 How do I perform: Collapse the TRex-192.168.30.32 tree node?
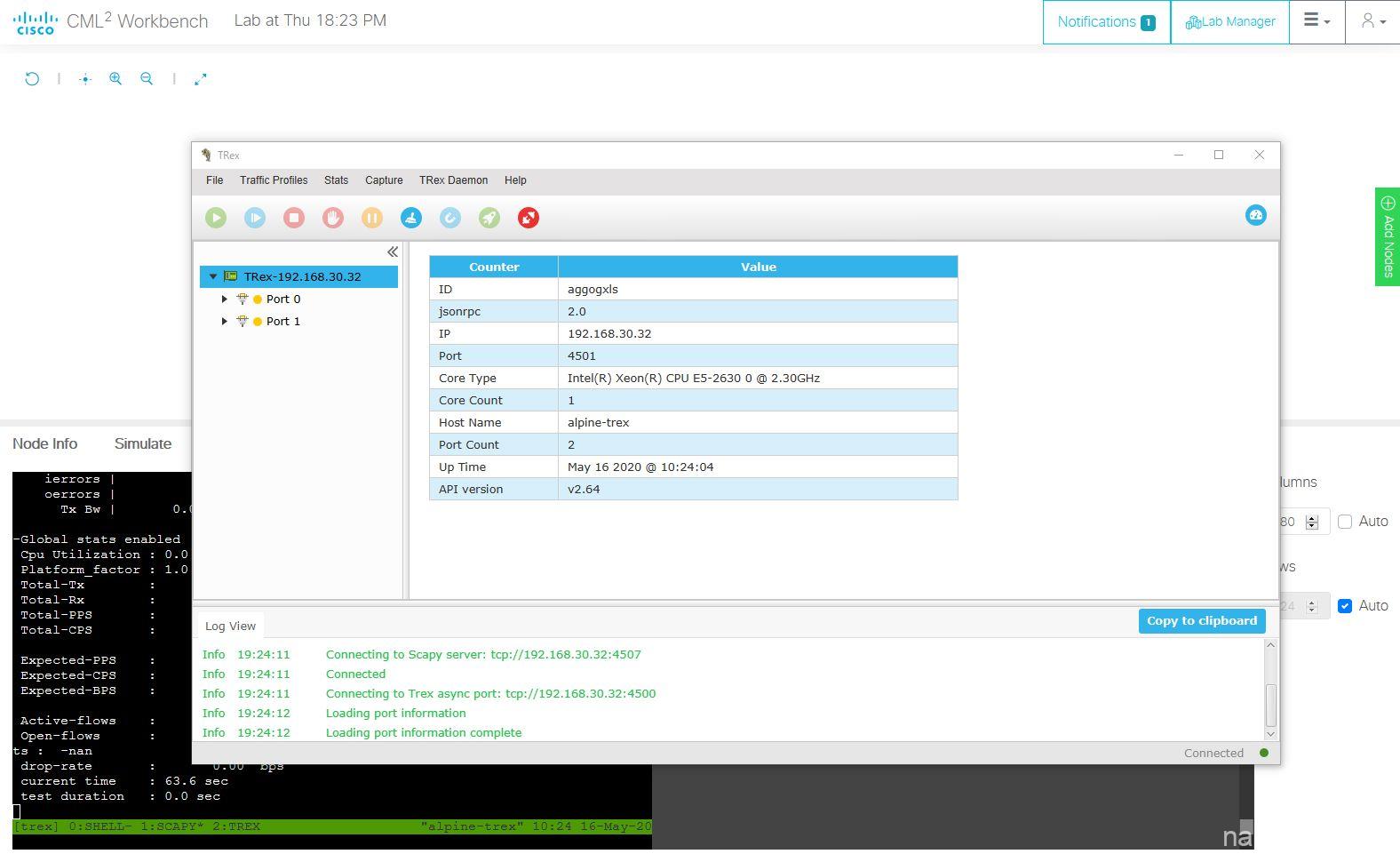[x=213, y=276]
